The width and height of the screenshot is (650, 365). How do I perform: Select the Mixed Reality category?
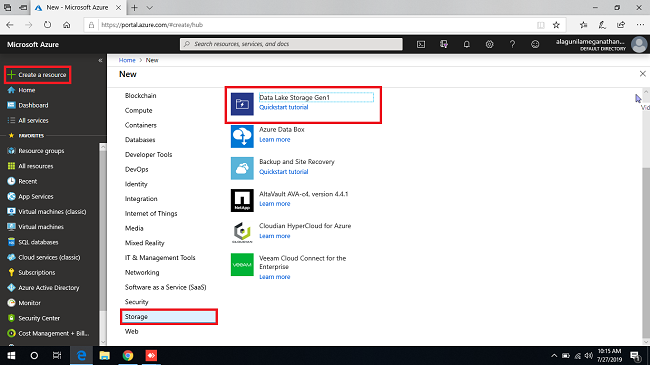click(x=144, y=243)
